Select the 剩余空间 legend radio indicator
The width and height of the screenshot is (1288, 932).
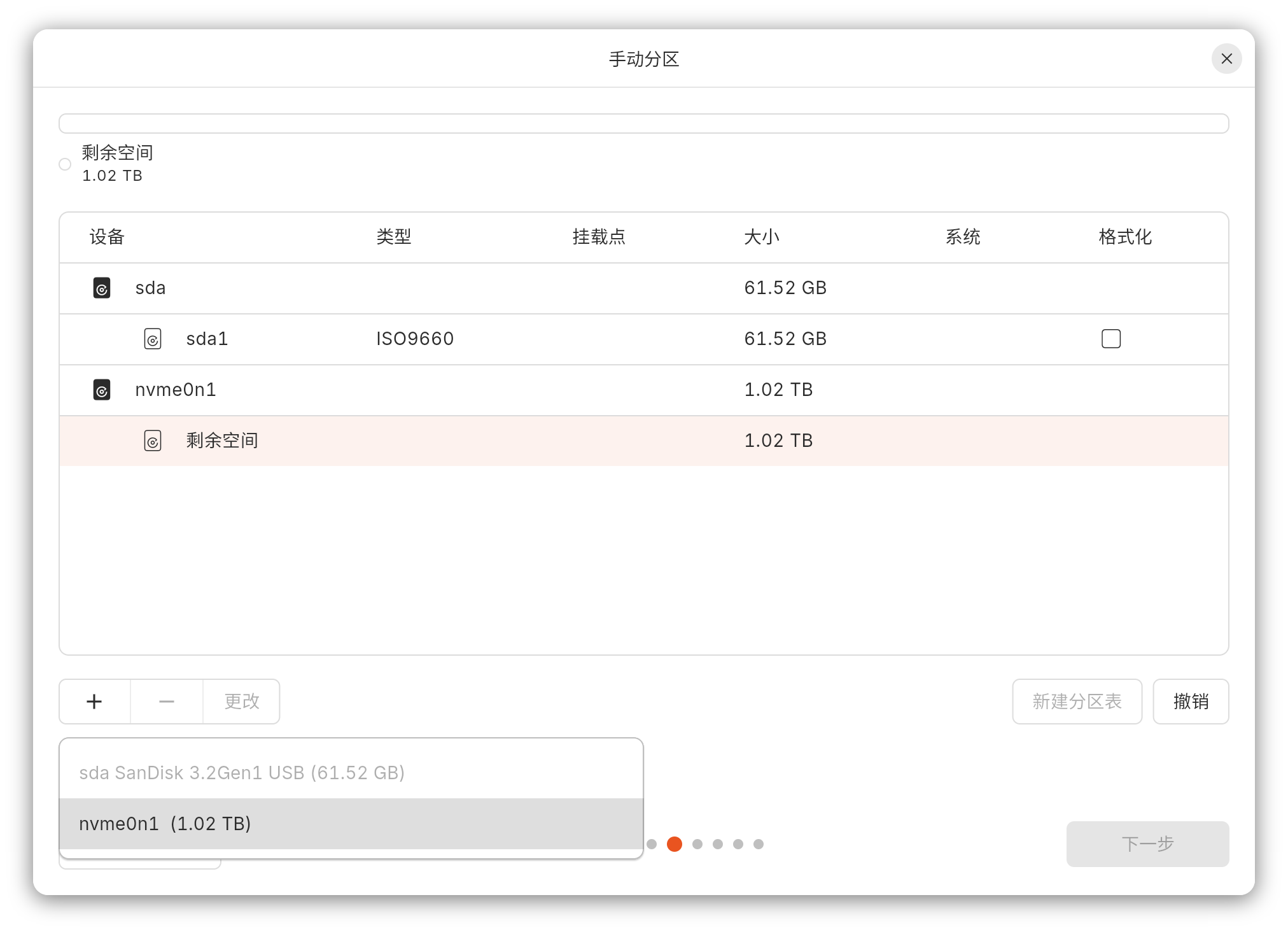[x=65, y=164]
